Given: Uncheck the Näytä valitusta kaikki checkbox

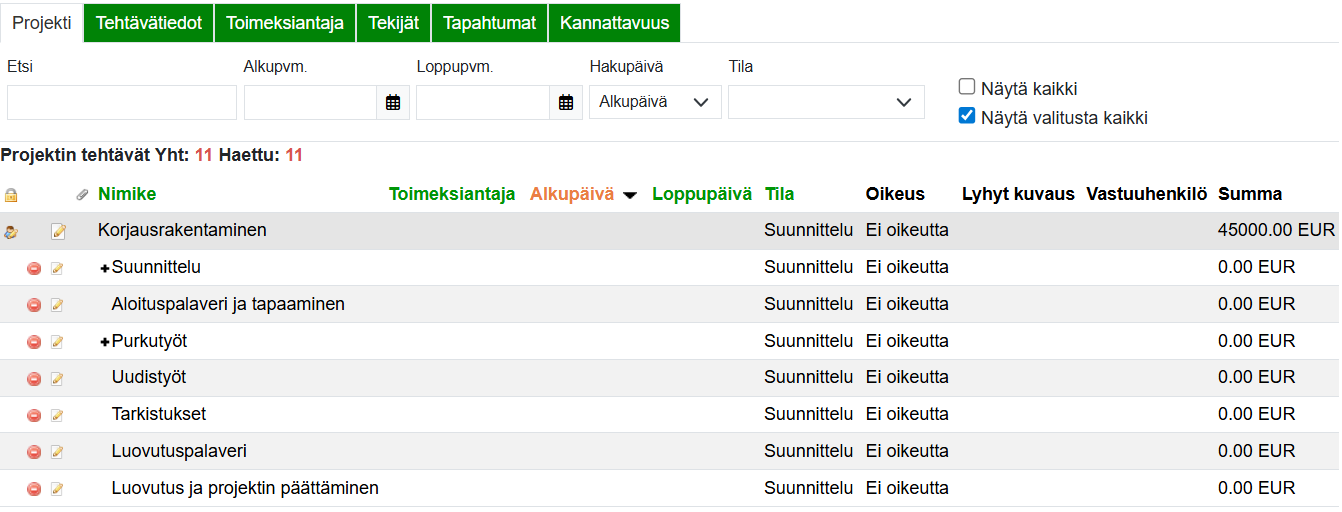Looking at the screenshot, I should point(967,116).
